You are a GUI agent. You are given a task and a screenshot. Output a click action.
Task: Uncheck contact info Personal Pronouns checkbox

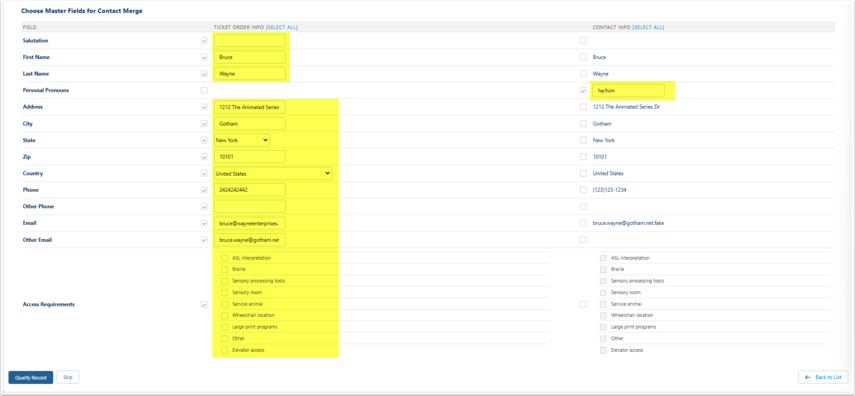click(583, 91)
